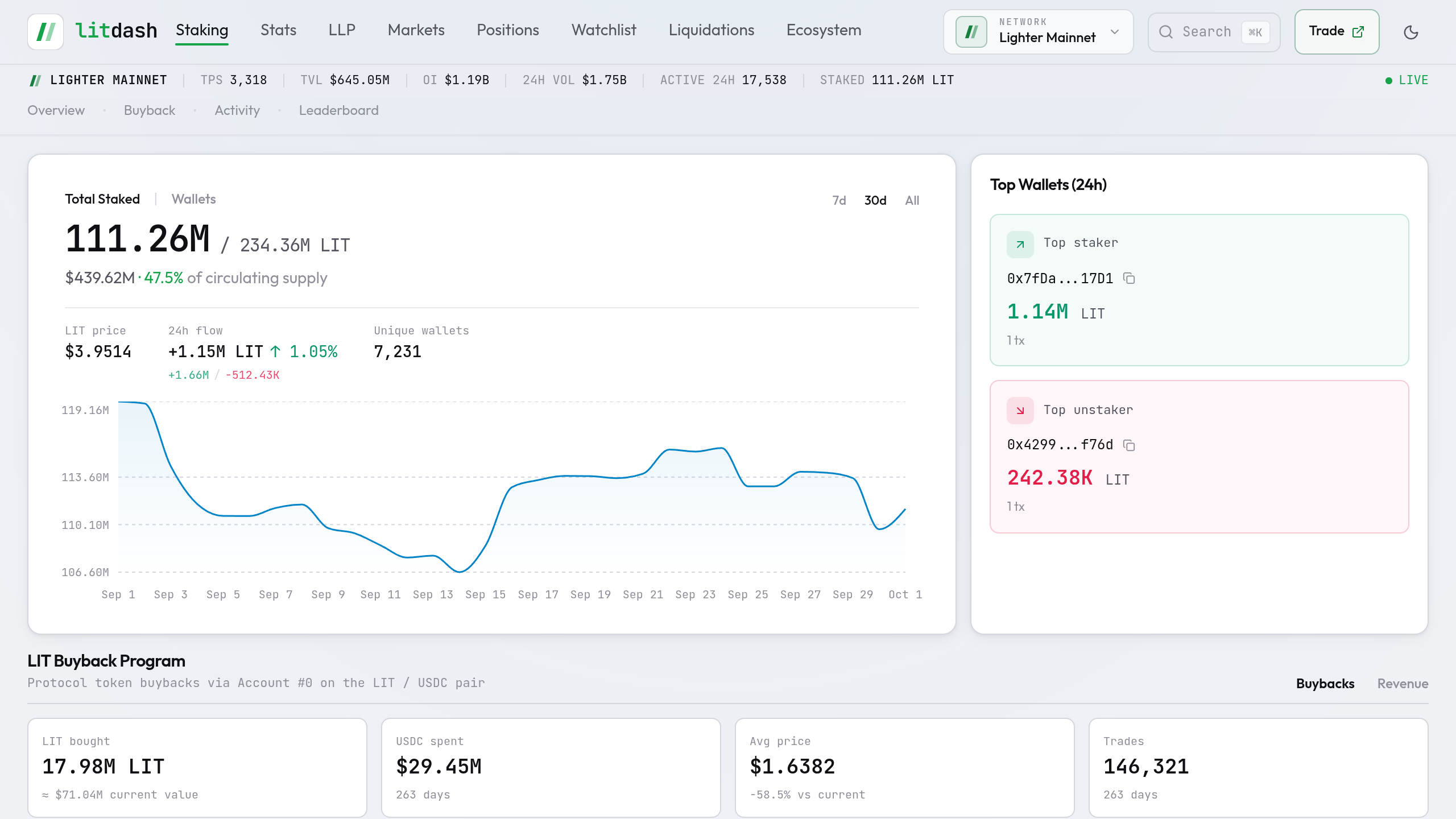Jump to Overview section

tap(56, 110)
